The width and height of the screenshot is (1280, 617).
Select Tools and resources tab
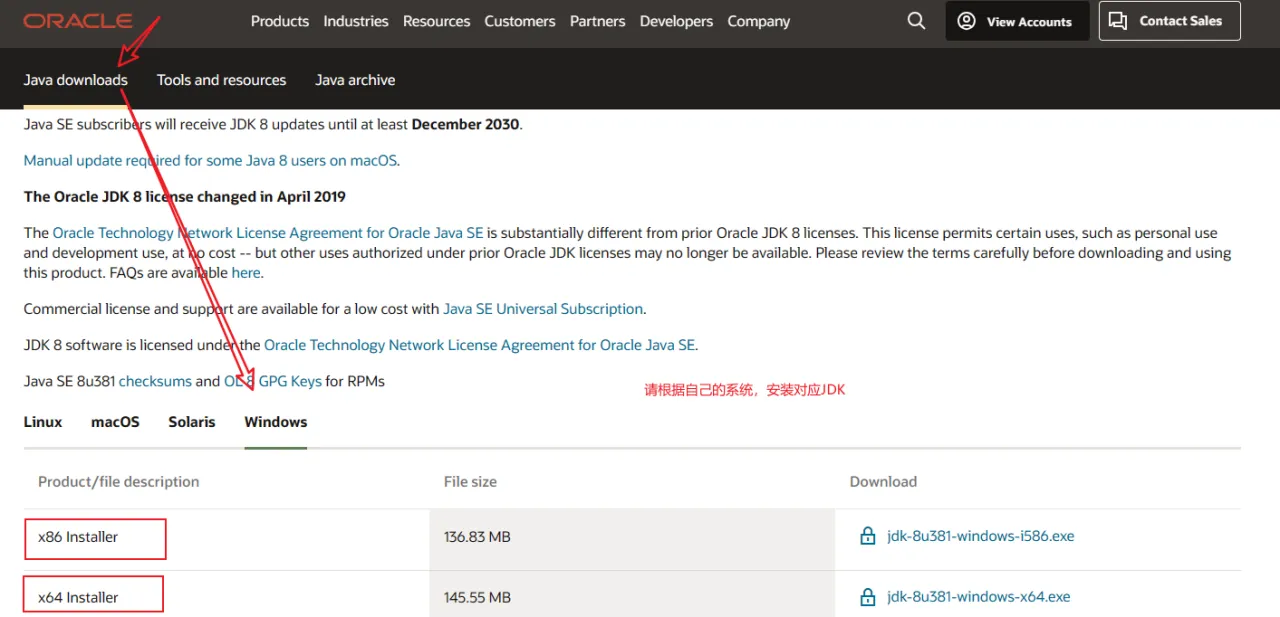[221, 80]
